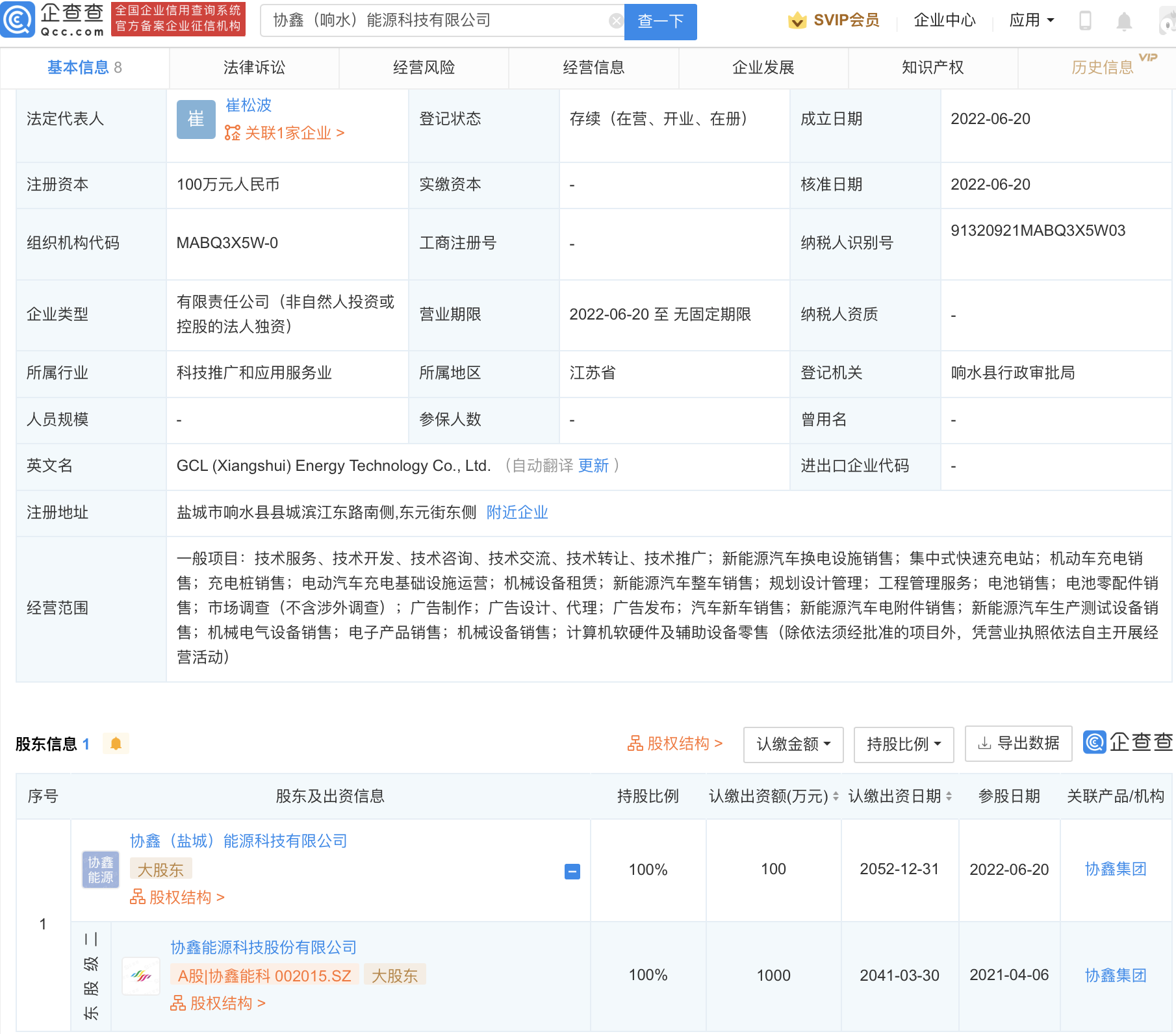Clear the search box using the x icon
Viewport: 1176px width, 1034px height.
pos(615,20)
